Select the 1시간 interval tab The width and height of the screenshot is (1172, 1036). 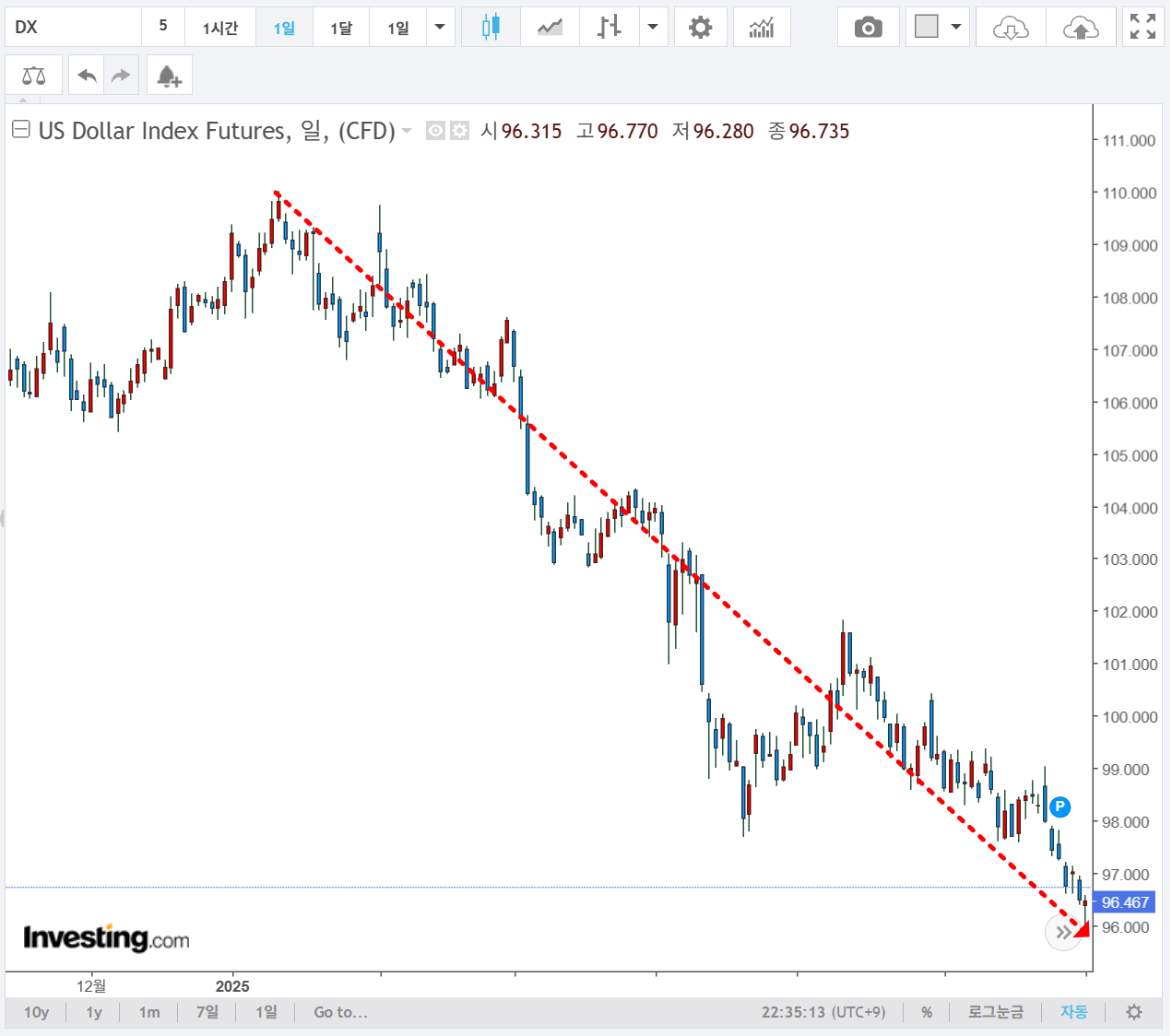coord(220,28)
